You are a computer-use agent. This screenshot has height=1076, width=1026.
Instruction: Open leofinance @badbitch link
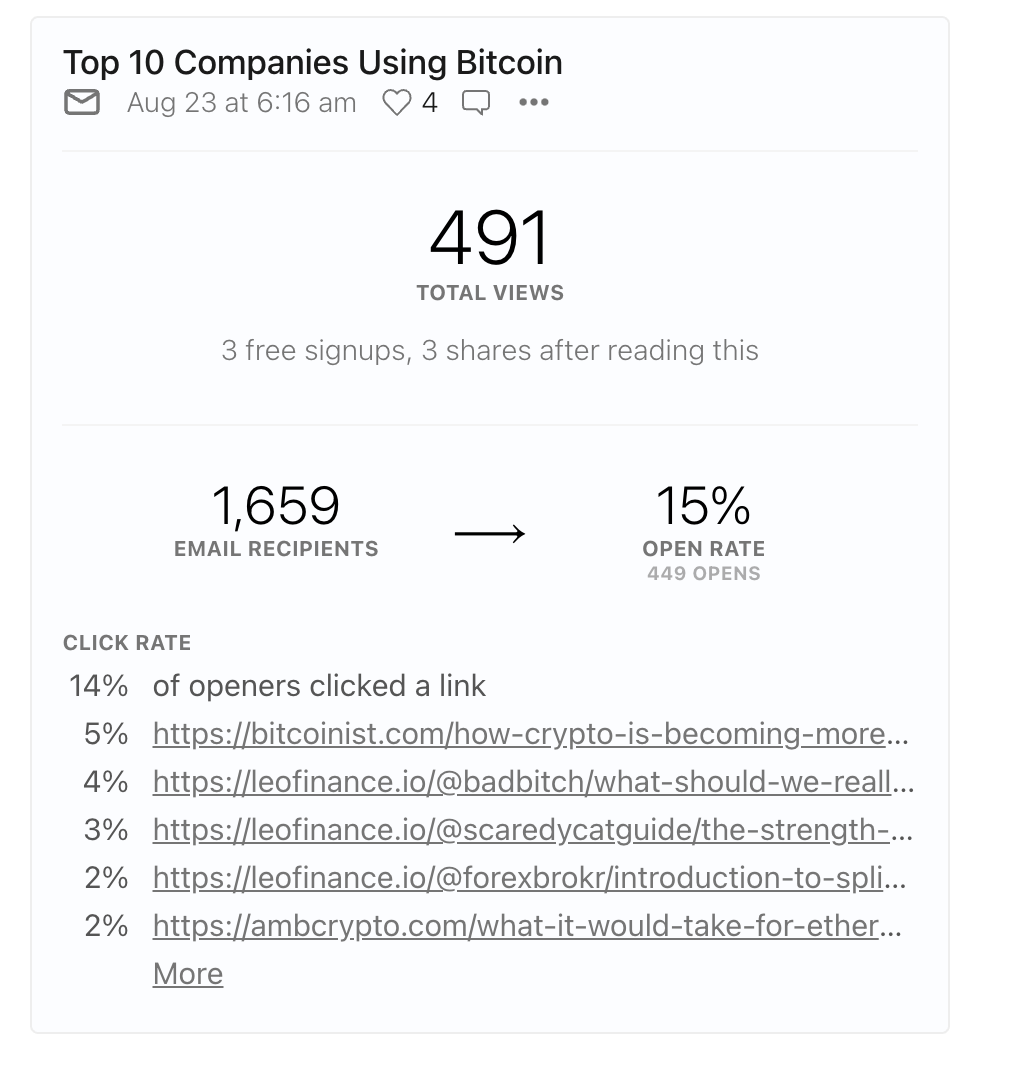[533, 782]
